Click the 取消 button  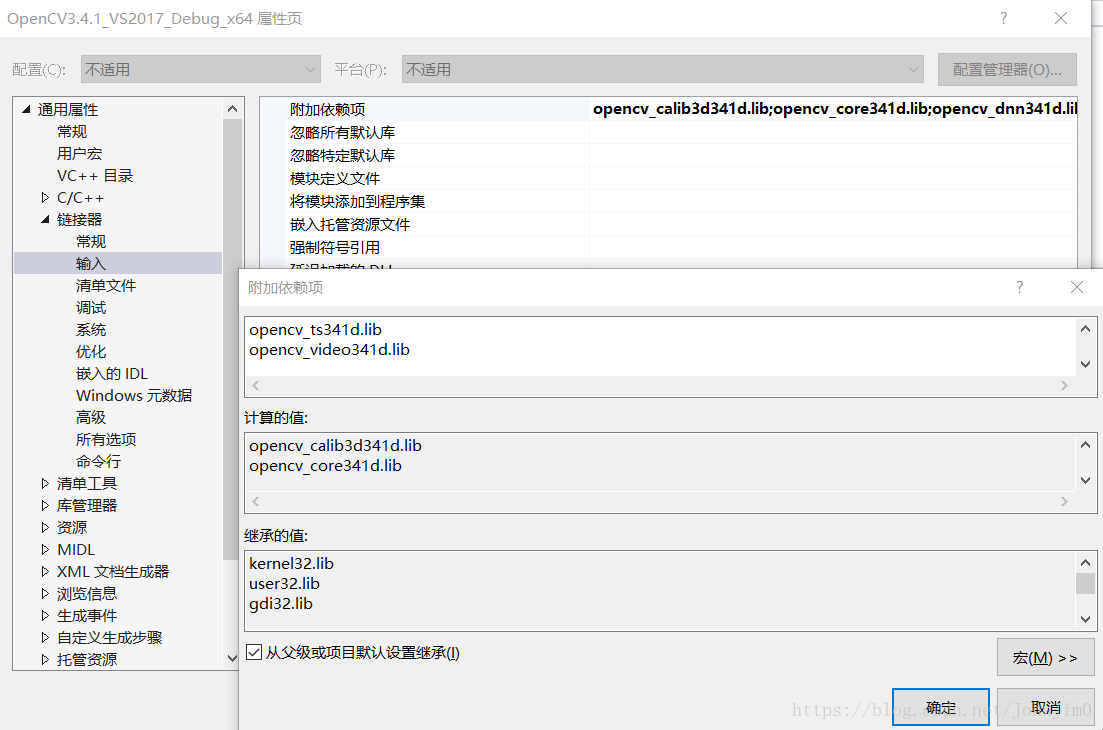(1045, 707)
